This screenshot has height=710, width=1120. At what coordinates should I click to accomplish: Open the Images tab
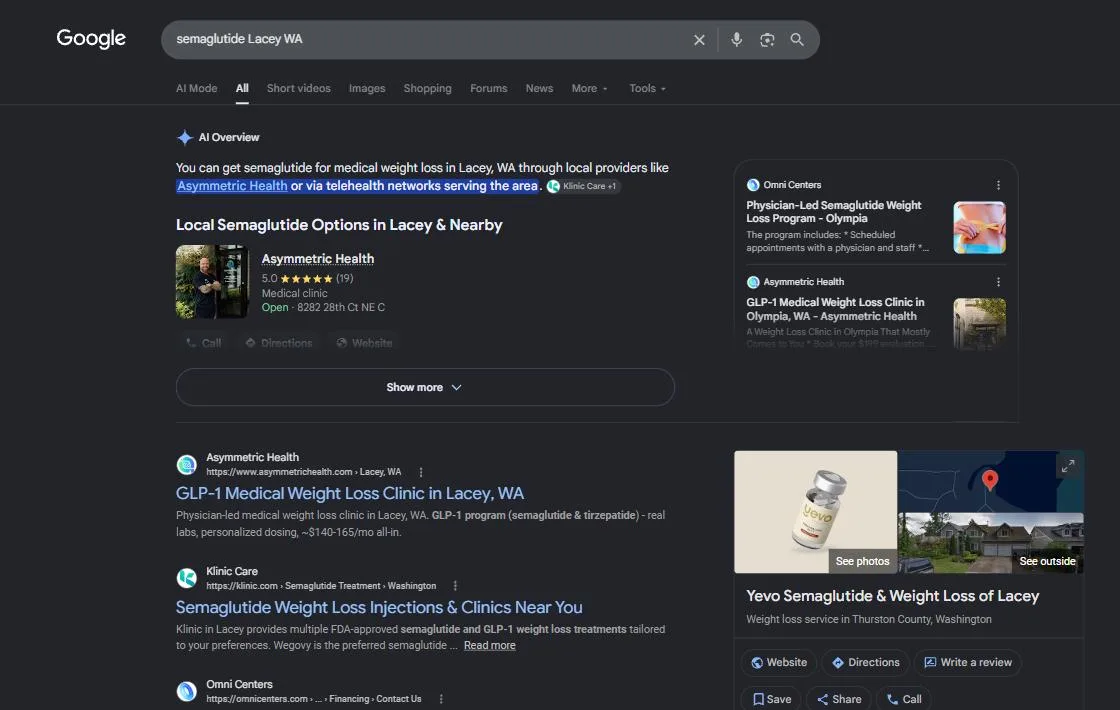367,89
